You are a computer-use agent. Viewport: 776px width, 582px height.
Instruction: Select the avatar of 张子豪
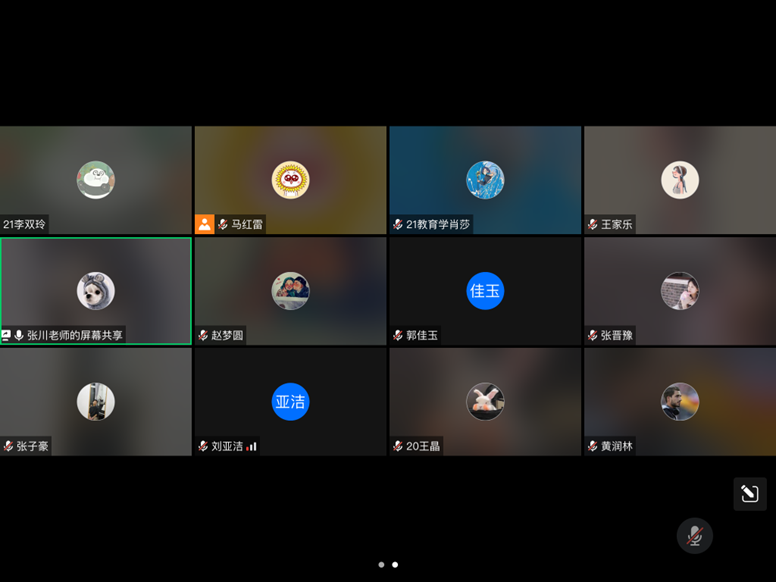pos(96,402)
